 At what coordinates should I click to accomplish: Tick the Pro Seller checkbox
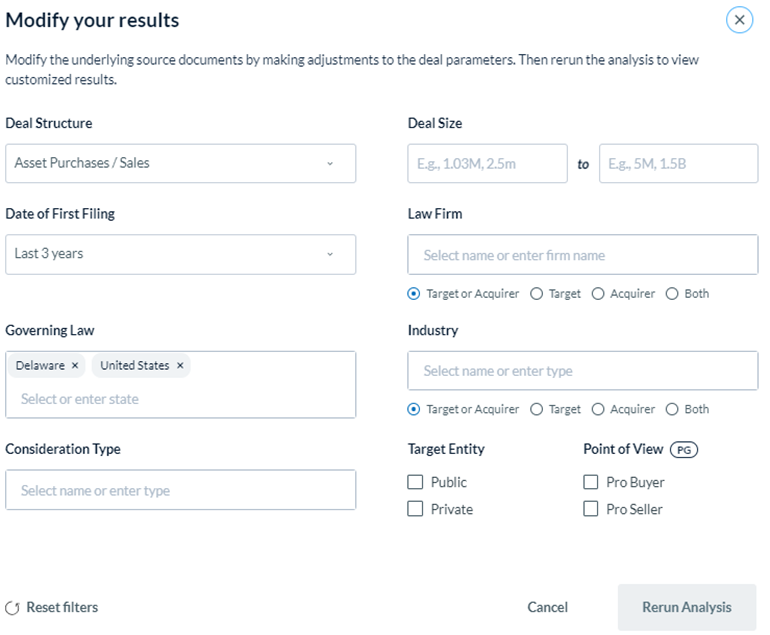590,508
